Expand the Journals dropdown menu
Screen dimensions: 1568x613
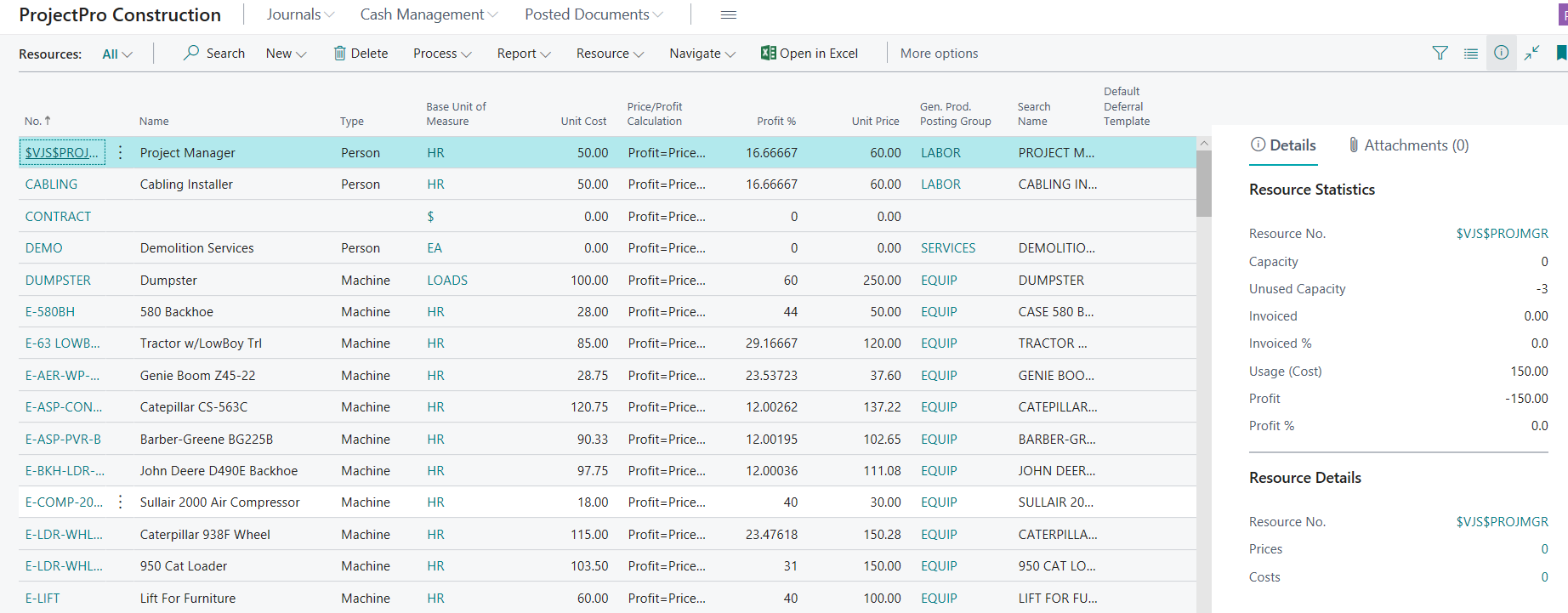pyautogui.click(x=300, y=14)
